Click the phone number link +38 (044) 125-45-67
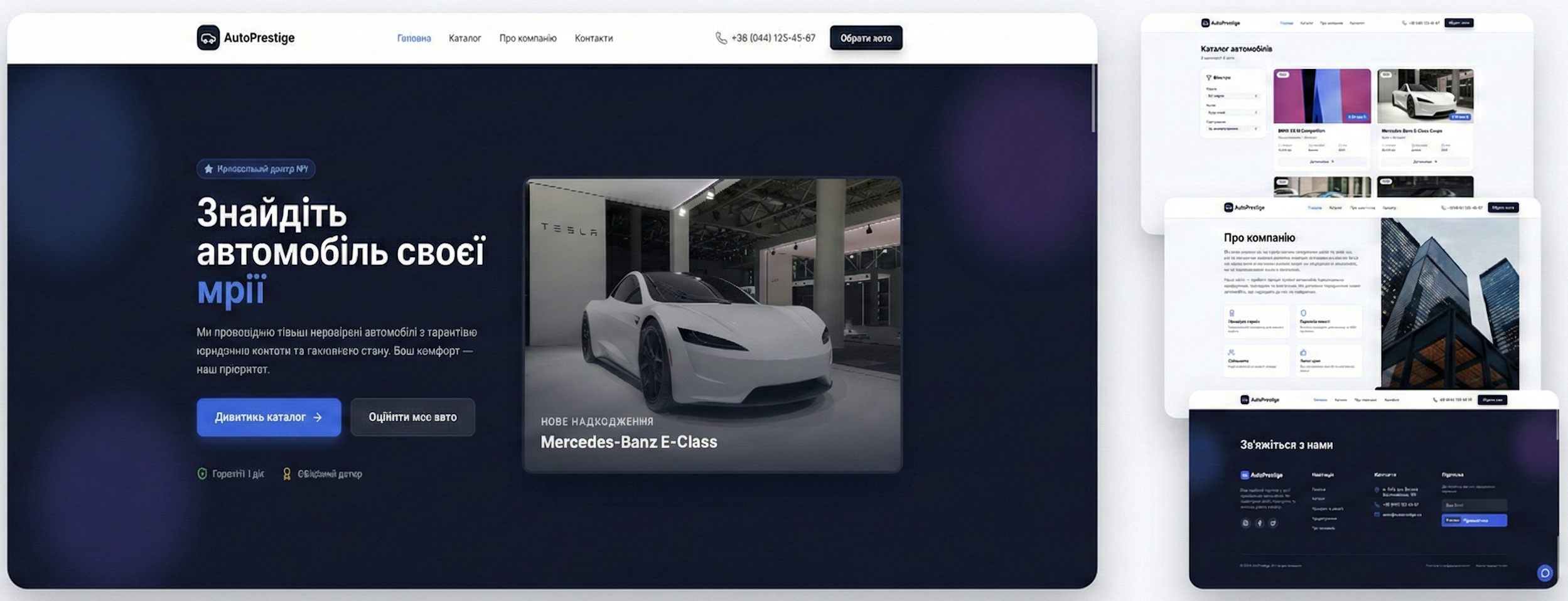This screenshot has height=601, width=1568. [x=773, y=38]
